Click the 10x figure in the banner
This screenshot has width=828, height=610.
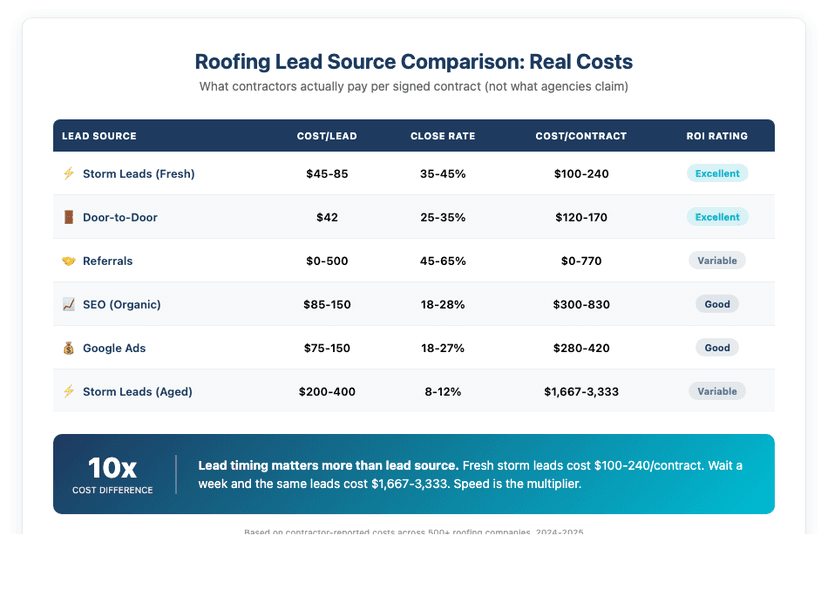(x=112, y=467)
